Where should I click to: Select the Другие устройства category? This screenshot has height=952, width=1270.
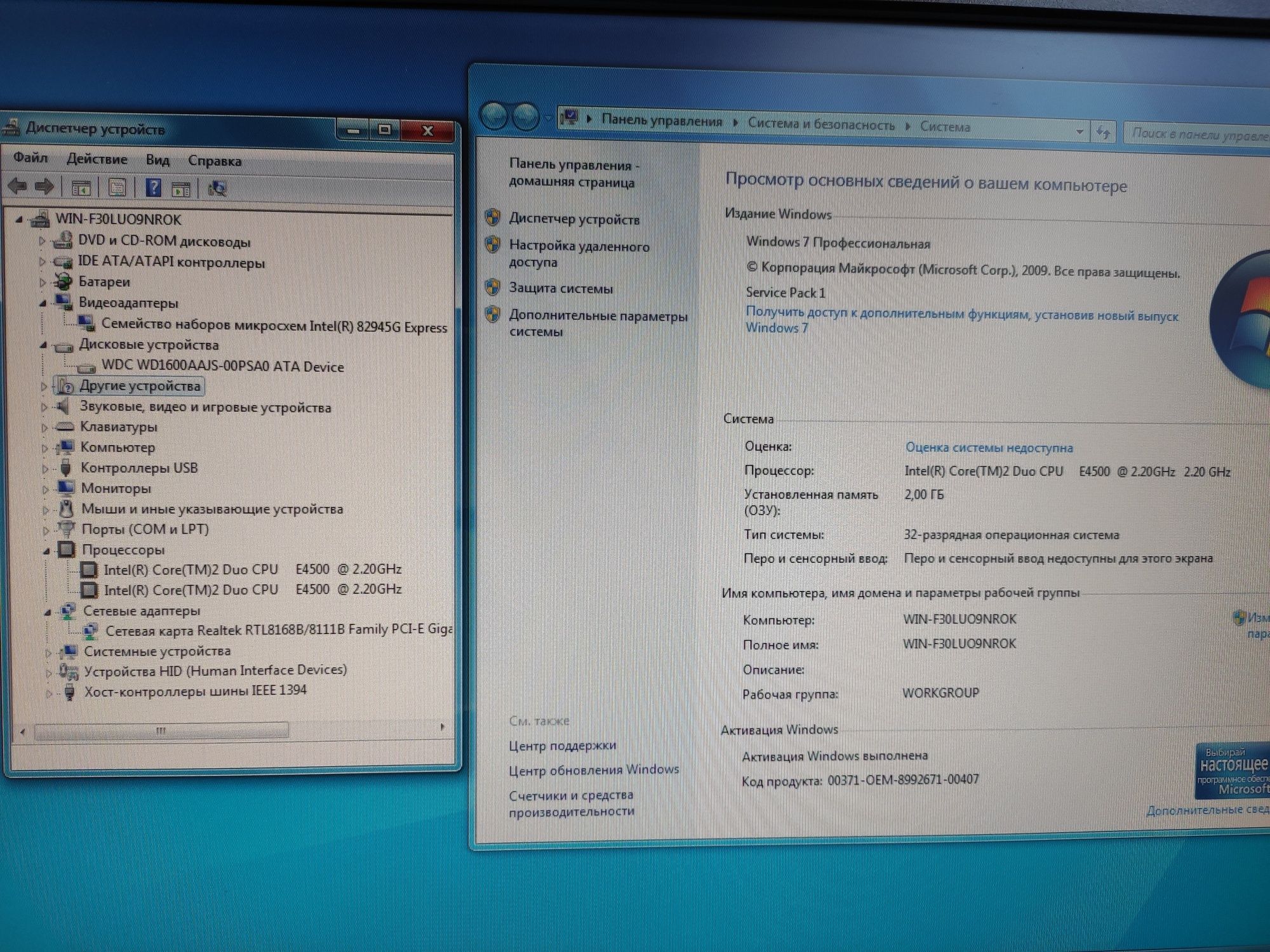[140, 386]
